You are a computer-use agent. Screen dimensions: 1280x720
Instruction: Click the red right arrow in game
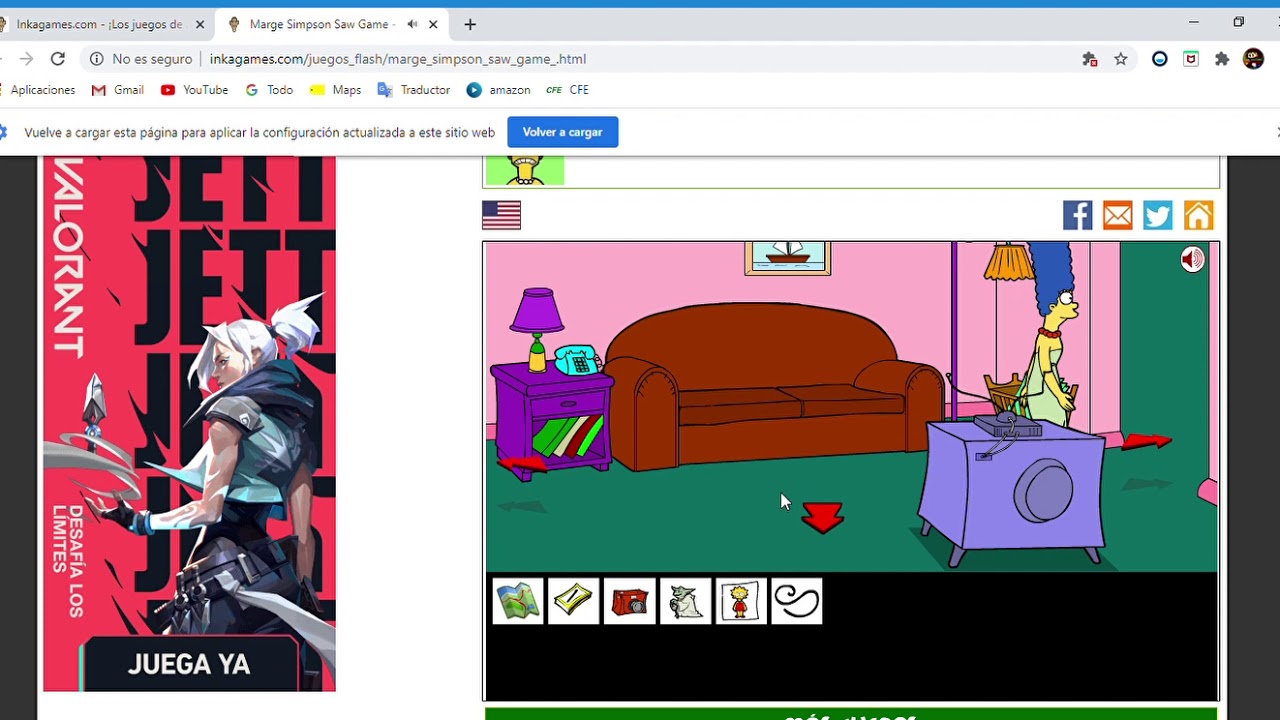pyautogui.click(x=1145, y=440)
